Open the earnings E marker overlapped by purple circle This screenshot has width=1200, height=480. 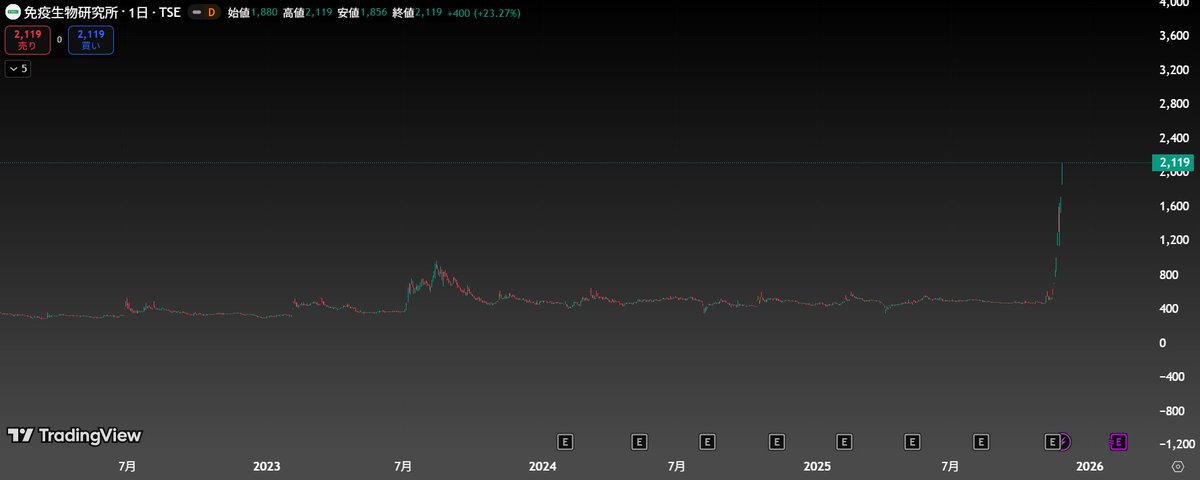(1051, 440)
